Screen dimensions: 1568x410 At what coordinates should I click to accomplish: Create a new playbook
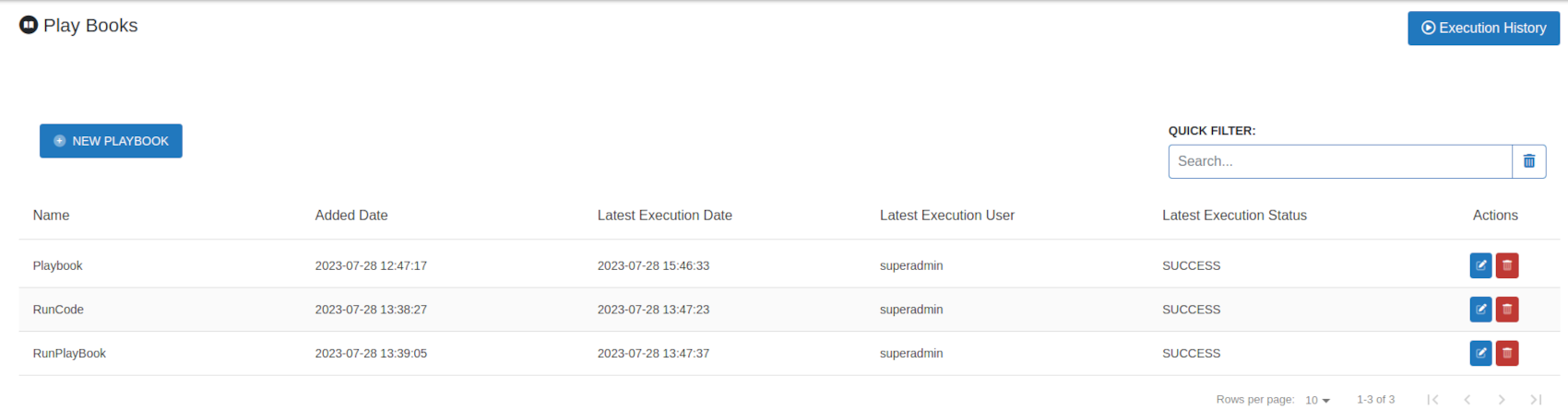click(111, 141)
